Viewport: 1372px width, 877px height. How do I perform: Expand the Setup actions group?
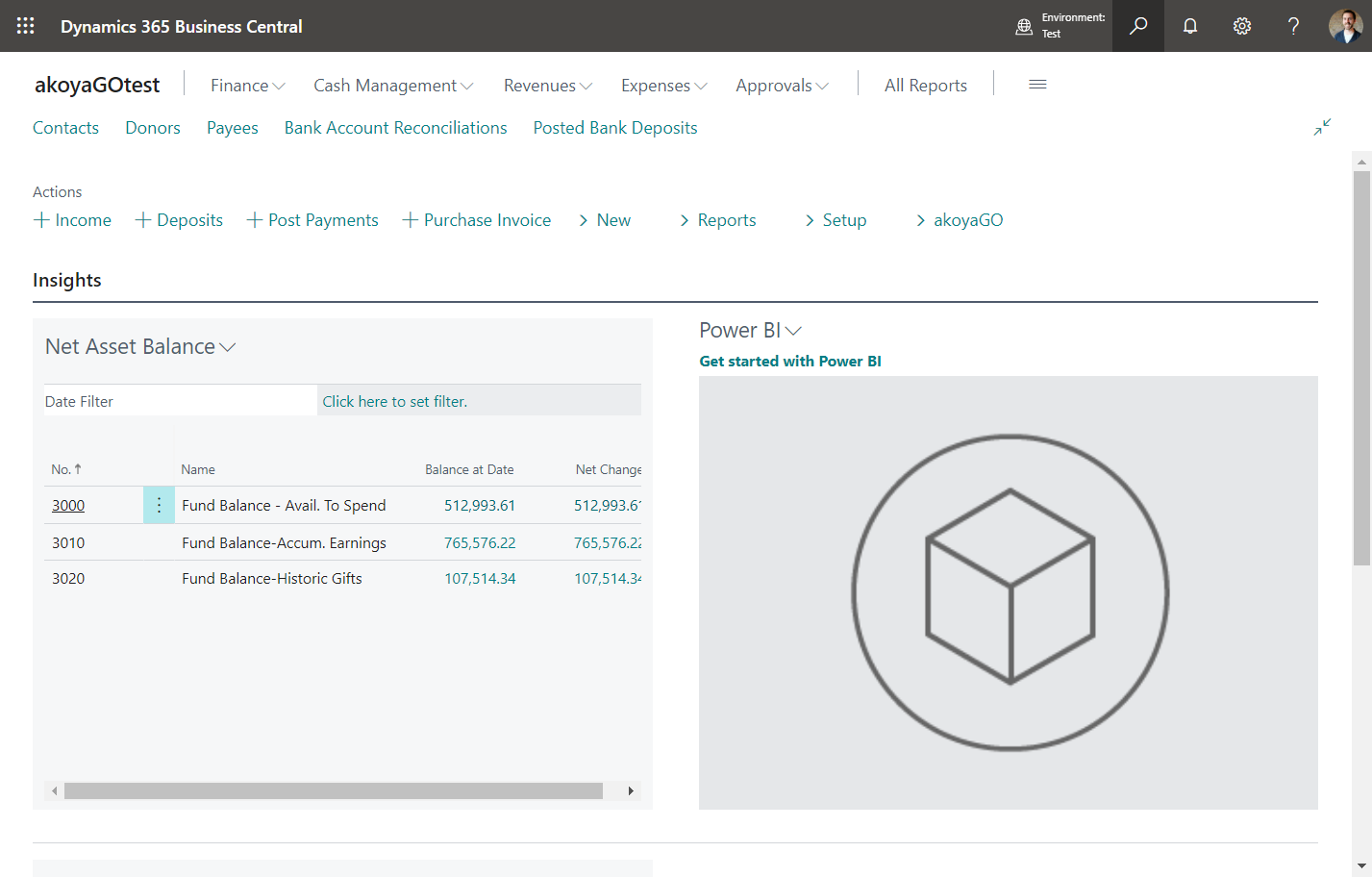pyautogui.click(x=836, y=220)
